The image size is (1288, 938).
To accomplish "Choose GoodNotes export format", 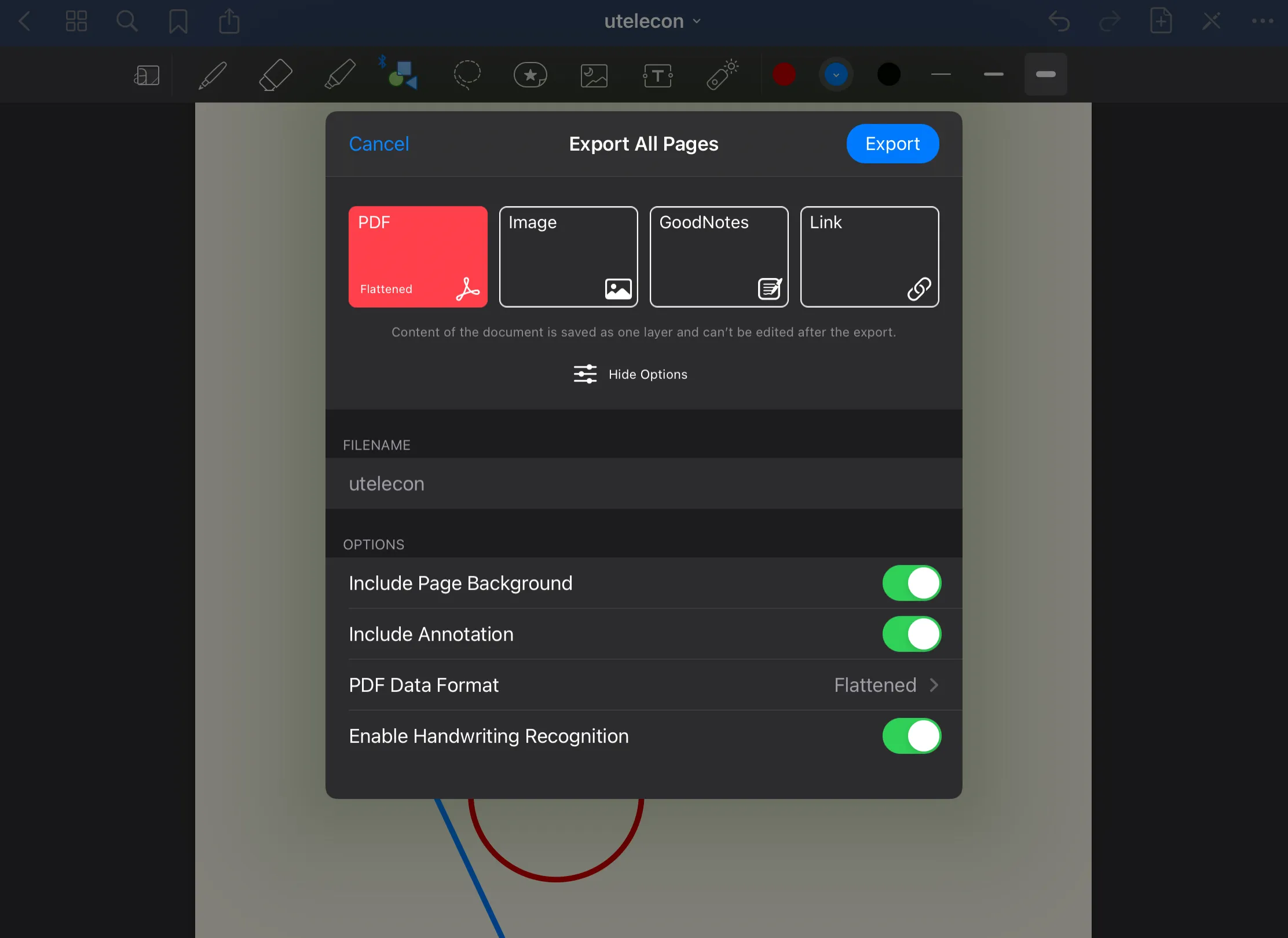I will point(719,257).
